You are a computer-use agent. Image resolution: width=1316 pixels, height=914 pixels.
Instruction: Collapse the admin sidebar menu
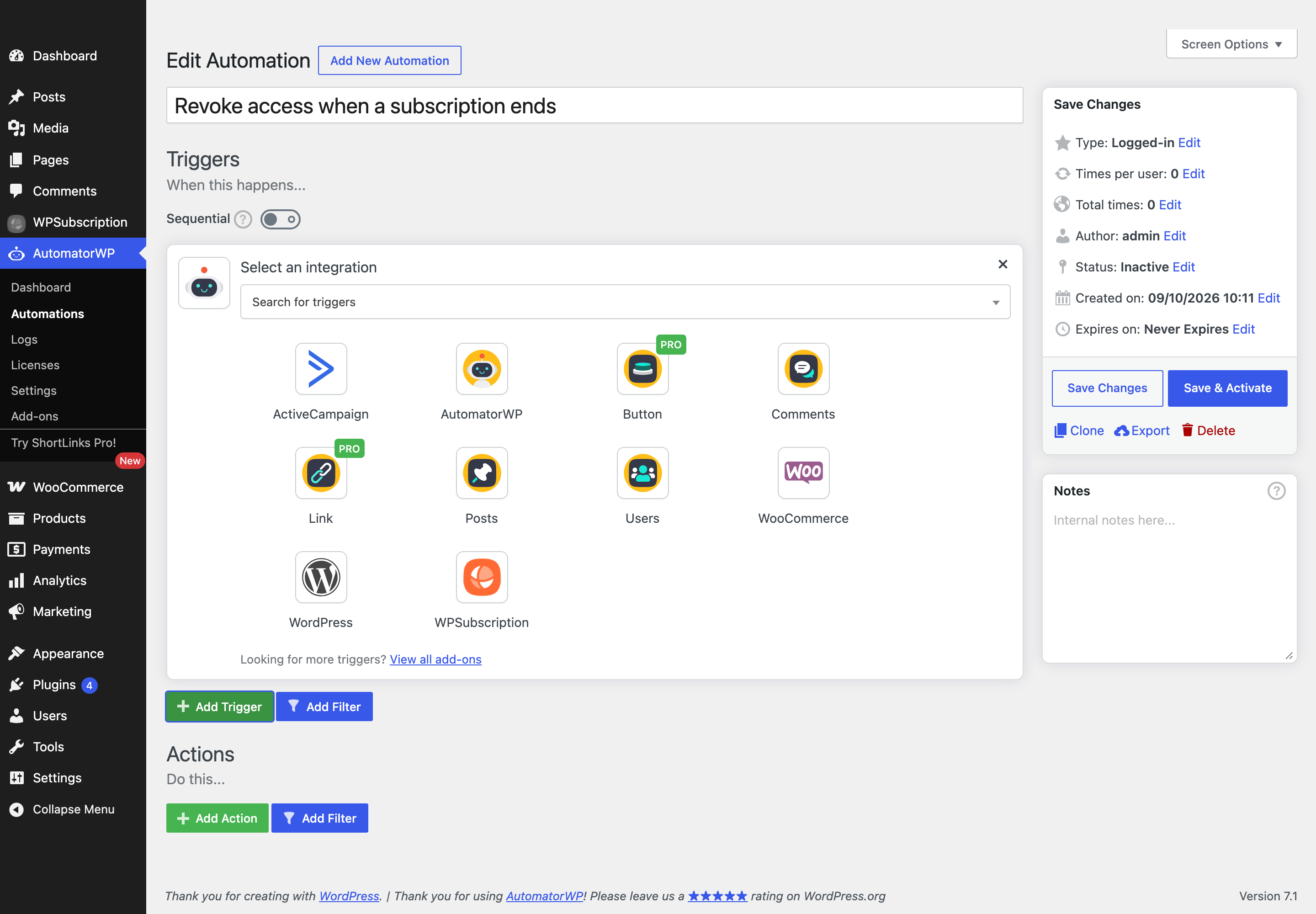click(73, 809)
